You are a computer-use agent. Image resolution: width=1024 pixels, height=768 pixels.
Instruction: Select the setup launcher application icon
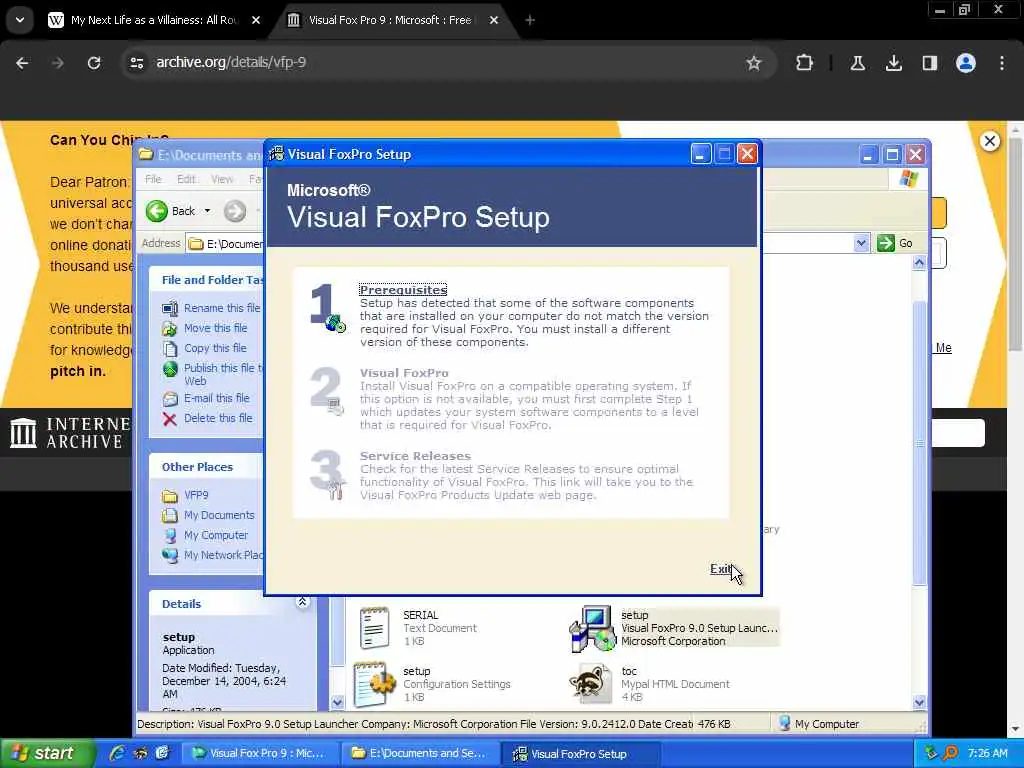[x=592, y=628]
